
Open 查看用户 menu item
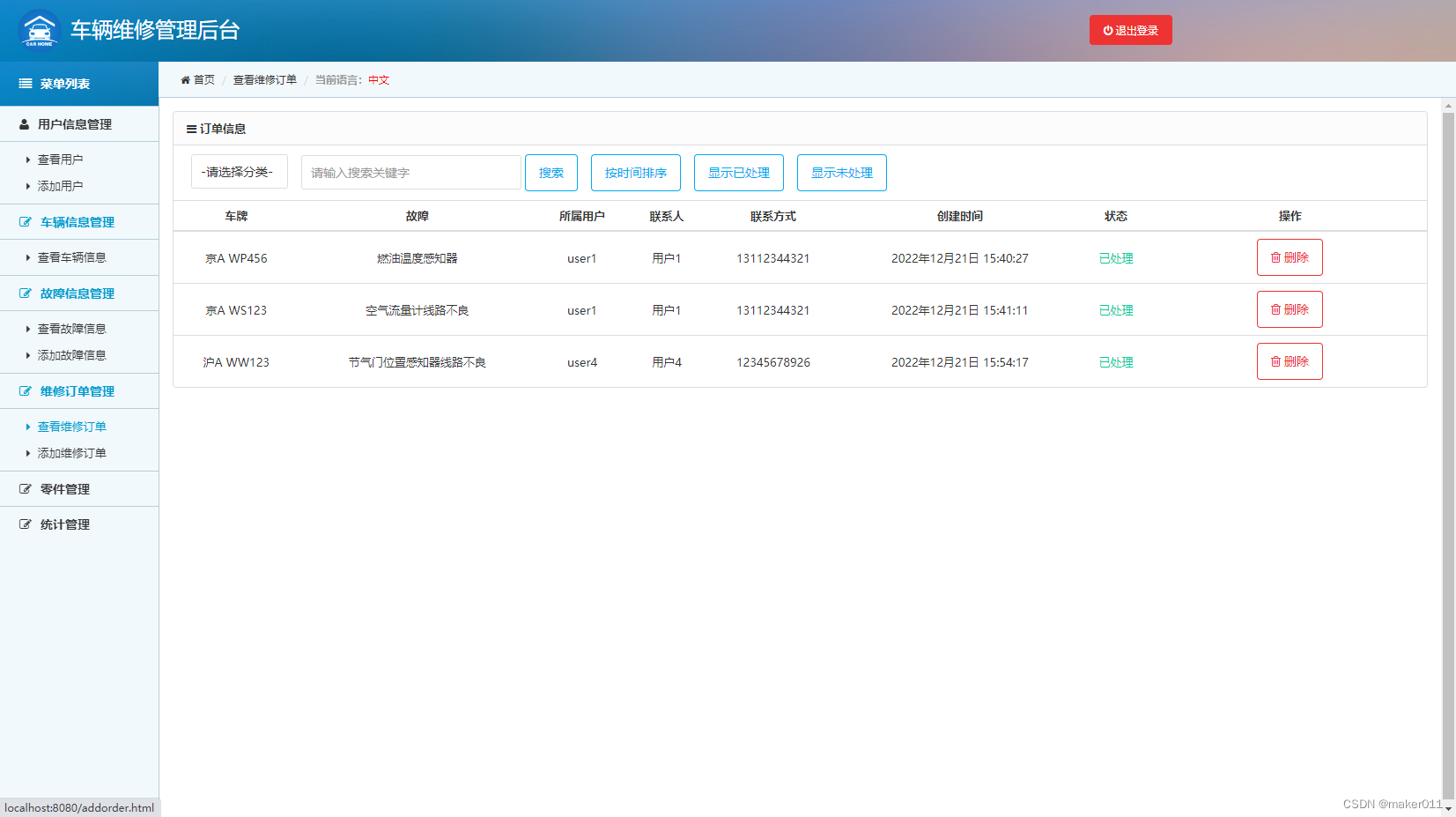tap(60, 160)
